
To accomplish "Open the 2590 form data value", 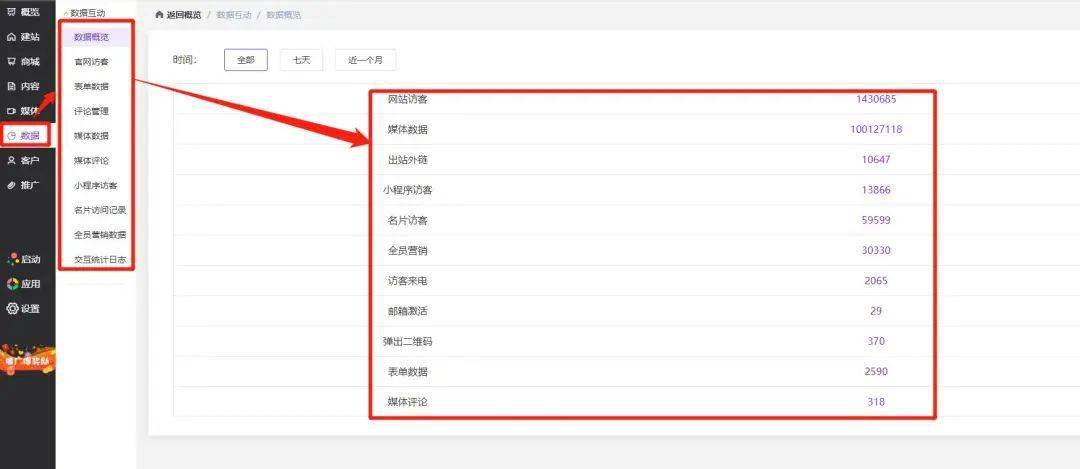I will click(x=876, y=372).
